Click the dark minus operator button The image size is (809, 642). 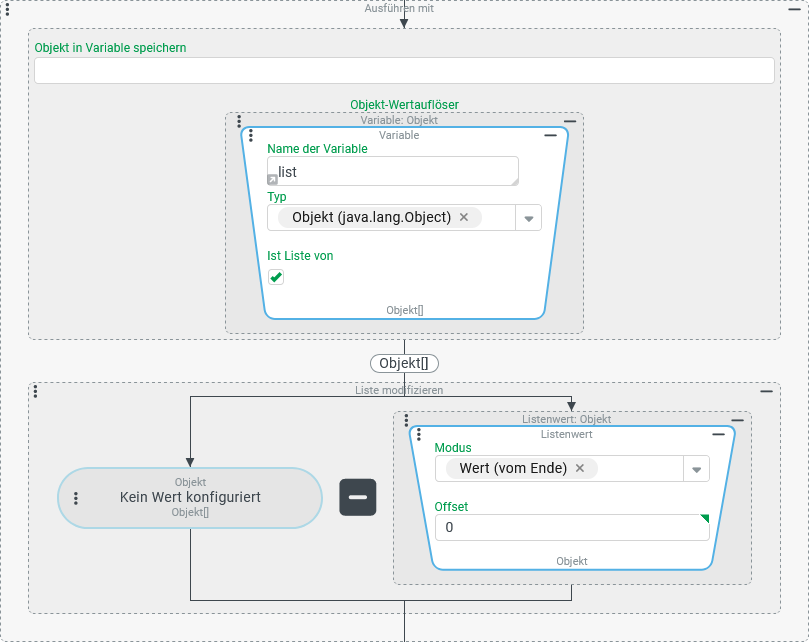358,497
